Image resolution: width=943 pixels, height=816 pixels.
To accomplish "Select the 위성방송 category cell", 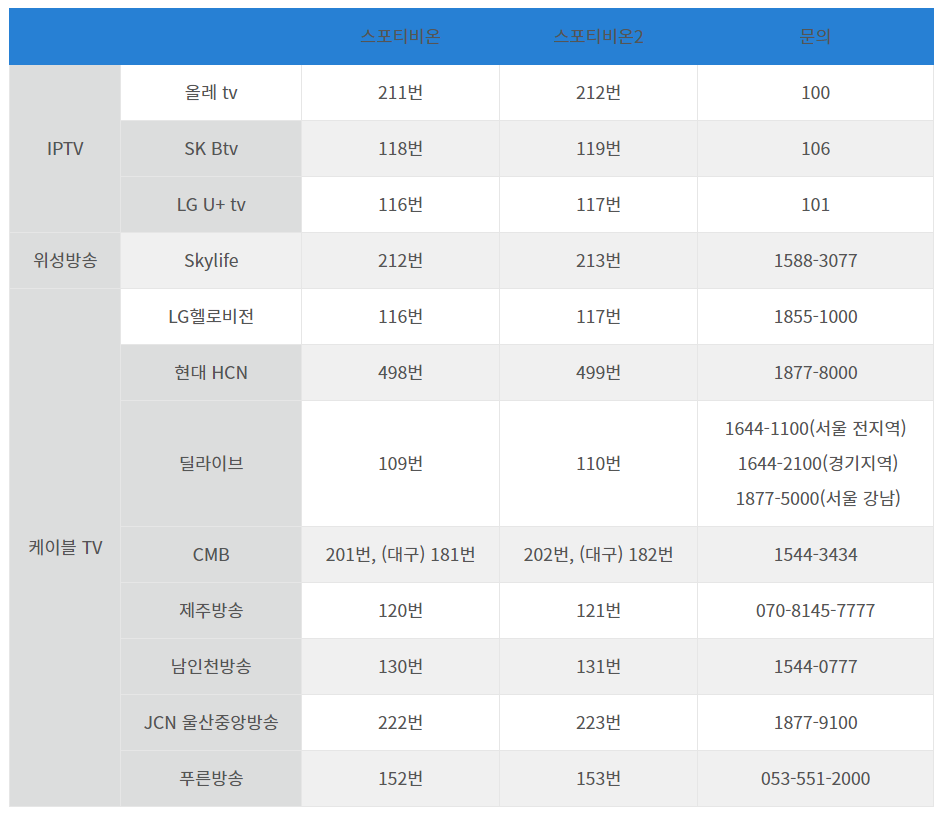I will point(65,260).
